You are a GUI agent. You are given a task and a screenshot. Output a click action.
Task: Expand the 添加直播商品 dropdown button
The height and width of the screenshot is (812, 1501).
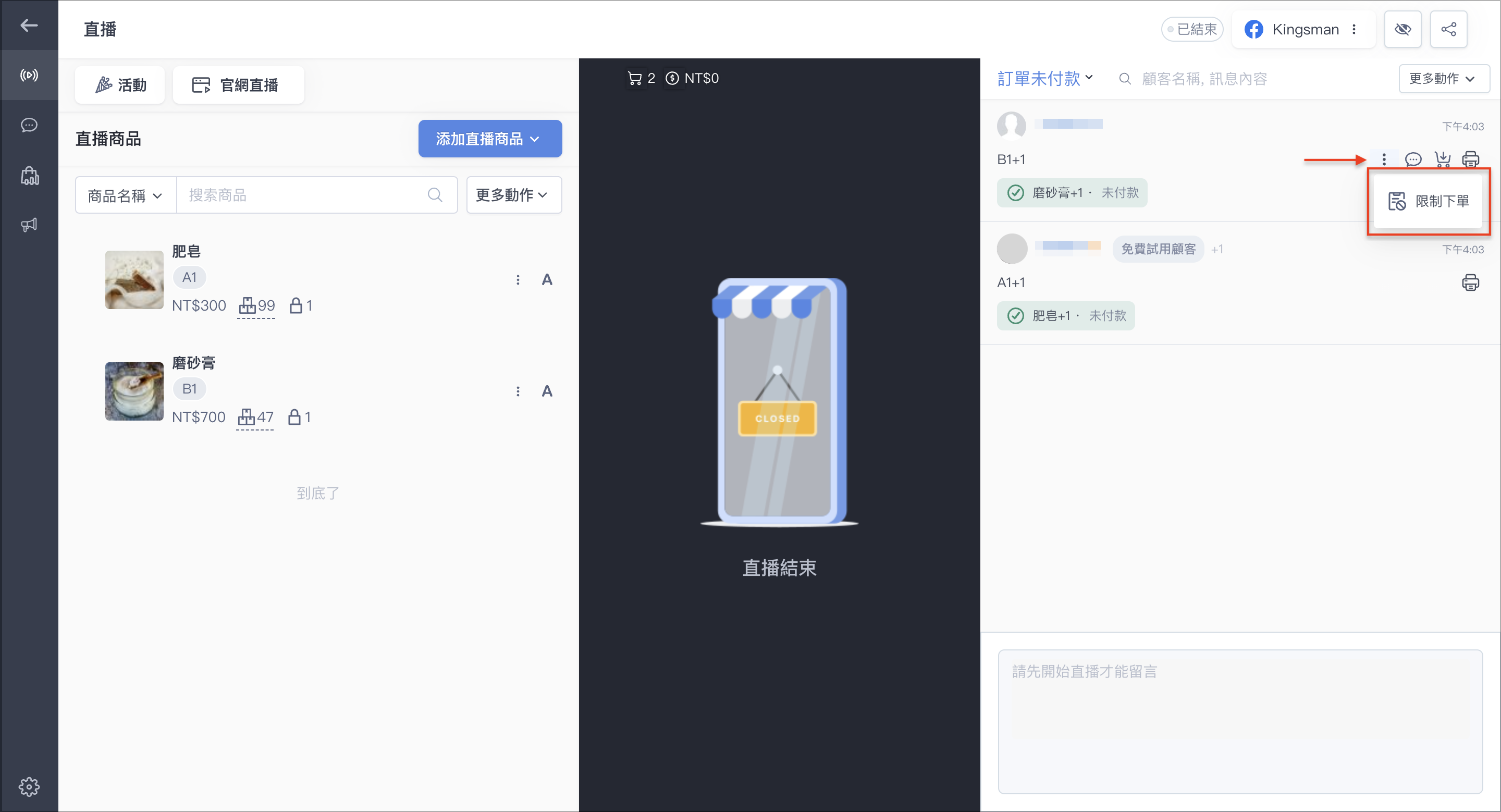tap(490, 139)
